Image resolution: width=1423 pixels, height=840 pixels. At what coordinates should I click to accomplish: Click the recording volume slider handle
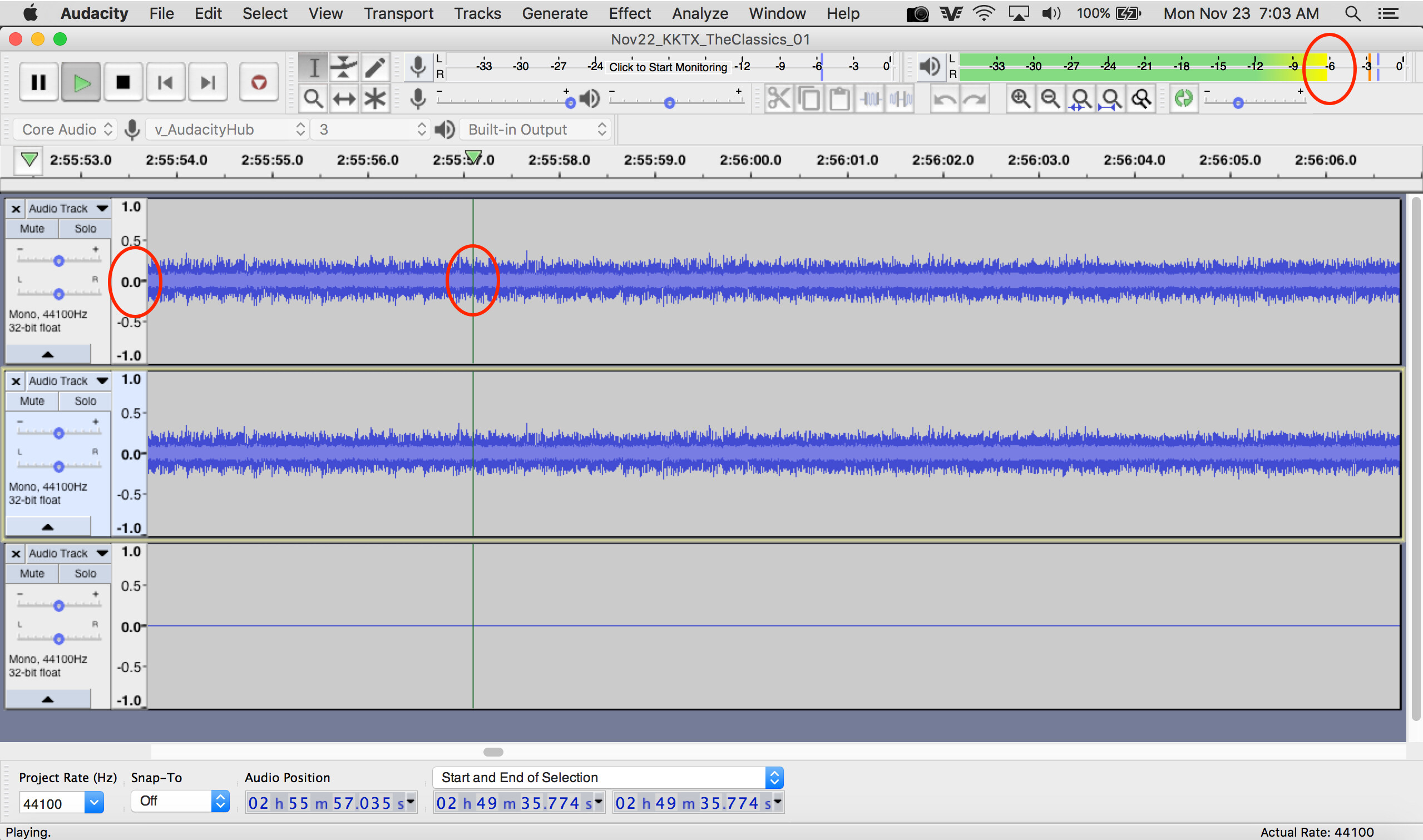[x=571, y=103]
